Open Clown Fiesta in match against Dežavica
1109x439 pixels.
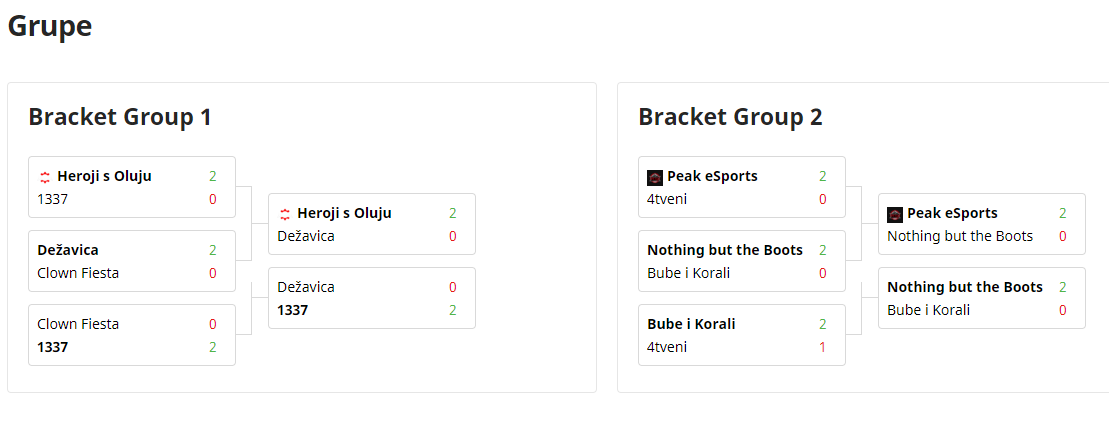click(78, 273)
